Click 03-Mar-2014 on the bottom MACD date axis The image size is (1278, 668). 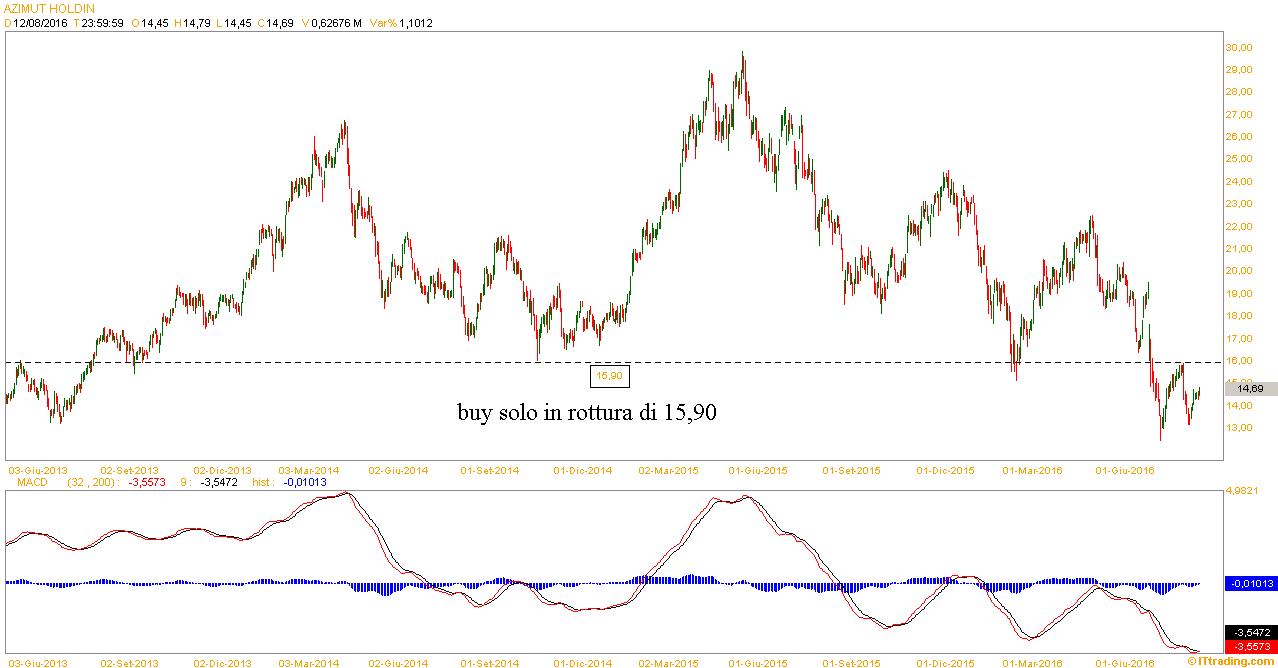311,662
